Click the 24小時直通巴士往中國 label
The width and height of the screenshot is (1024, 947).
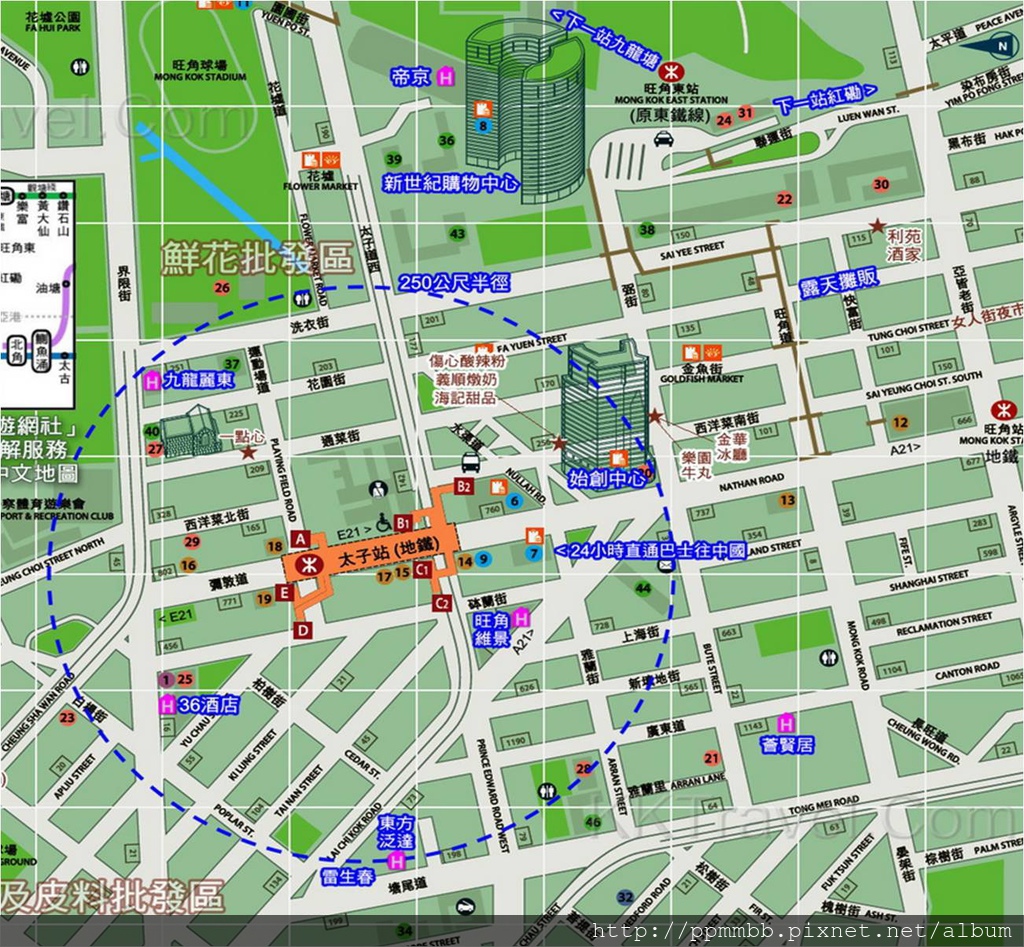(x=650, y=551)
